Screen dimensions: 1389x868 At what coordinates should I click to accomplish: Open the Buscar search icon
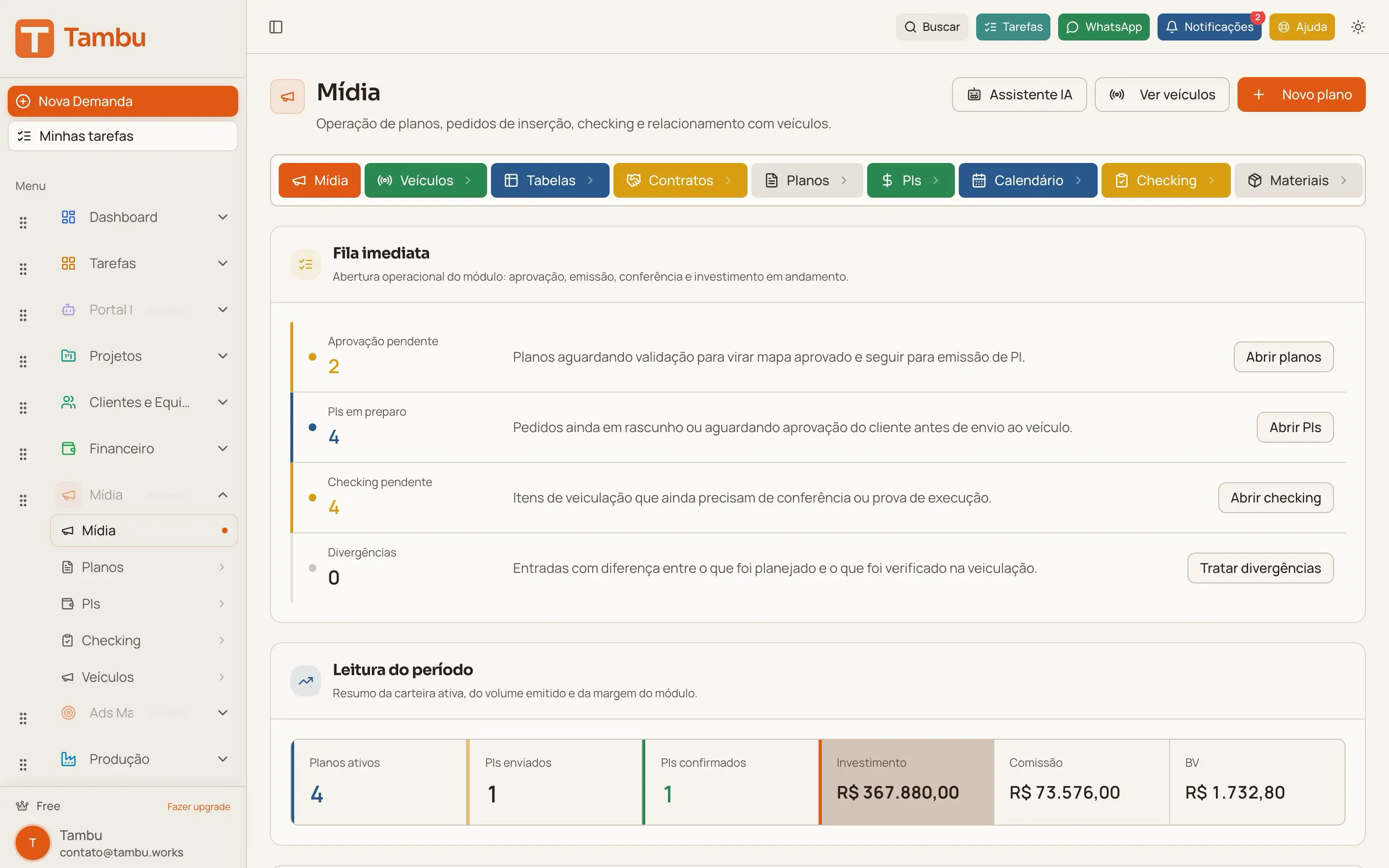tap(910, 27)
